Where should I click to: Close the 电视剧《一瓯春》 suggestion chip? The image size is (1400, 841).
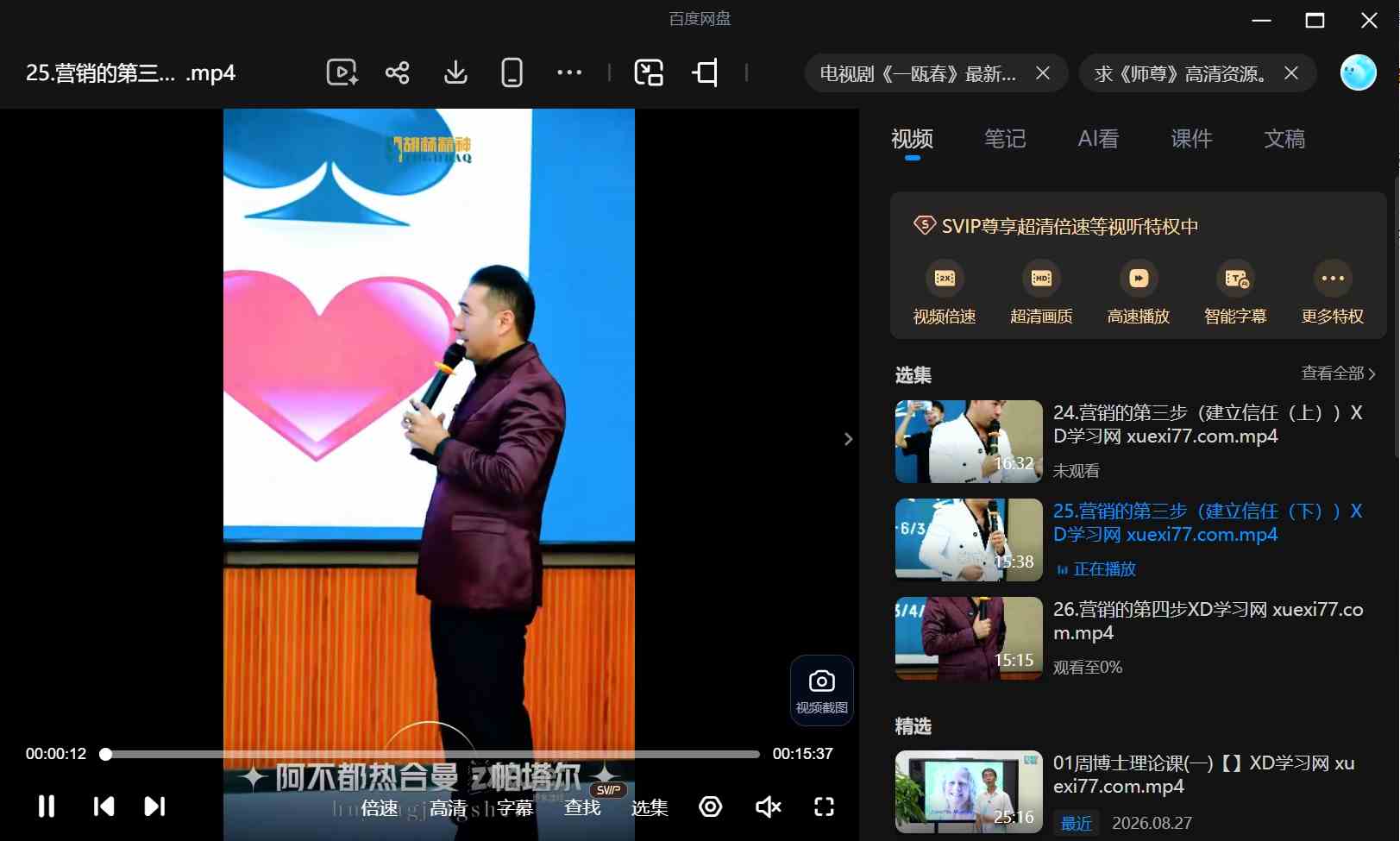pyautogui.click(x=1043, y=73)
